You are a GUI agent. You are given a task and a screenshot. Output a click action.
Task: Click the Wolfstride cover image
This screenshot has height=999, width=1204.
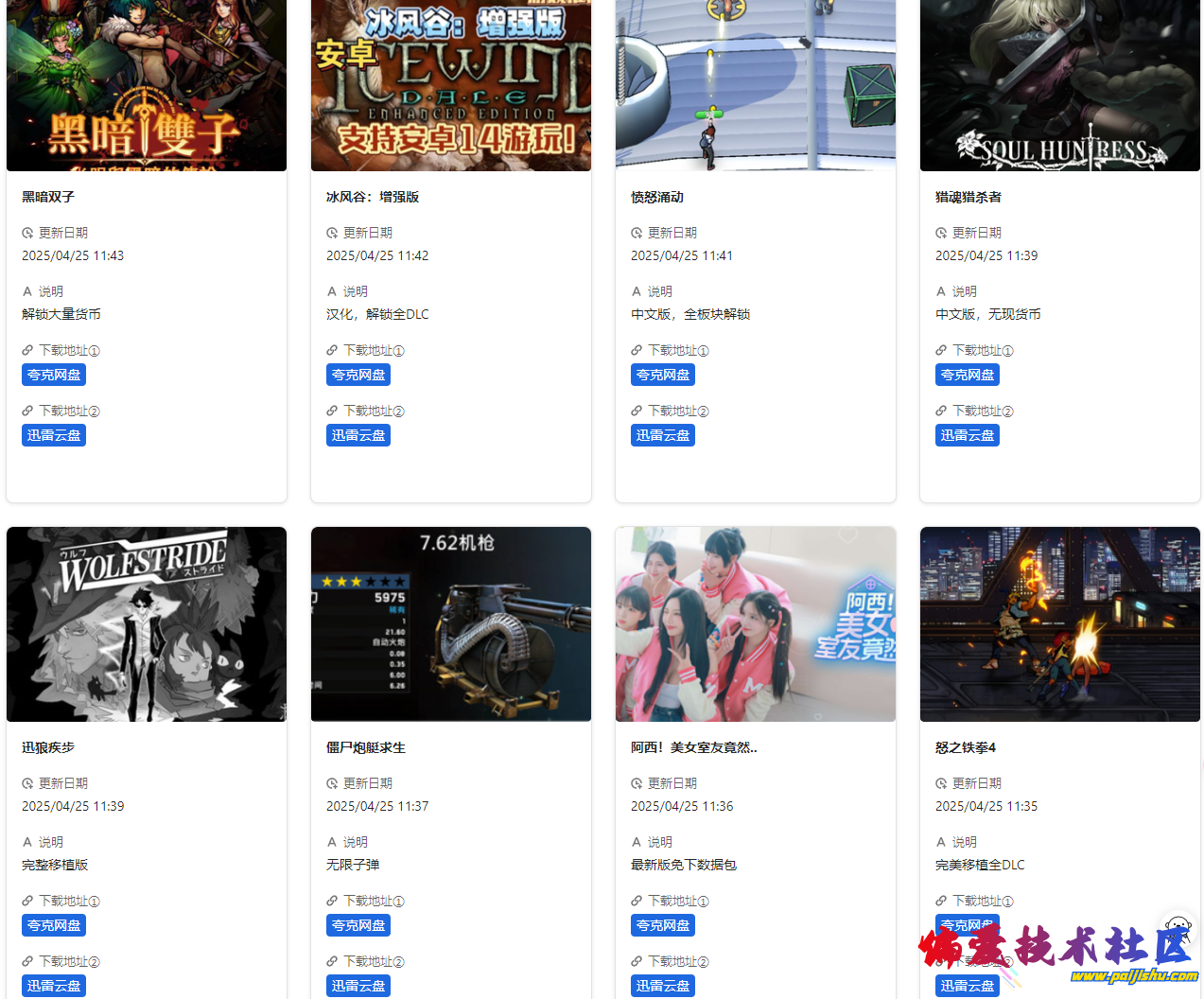click(147, 624)
